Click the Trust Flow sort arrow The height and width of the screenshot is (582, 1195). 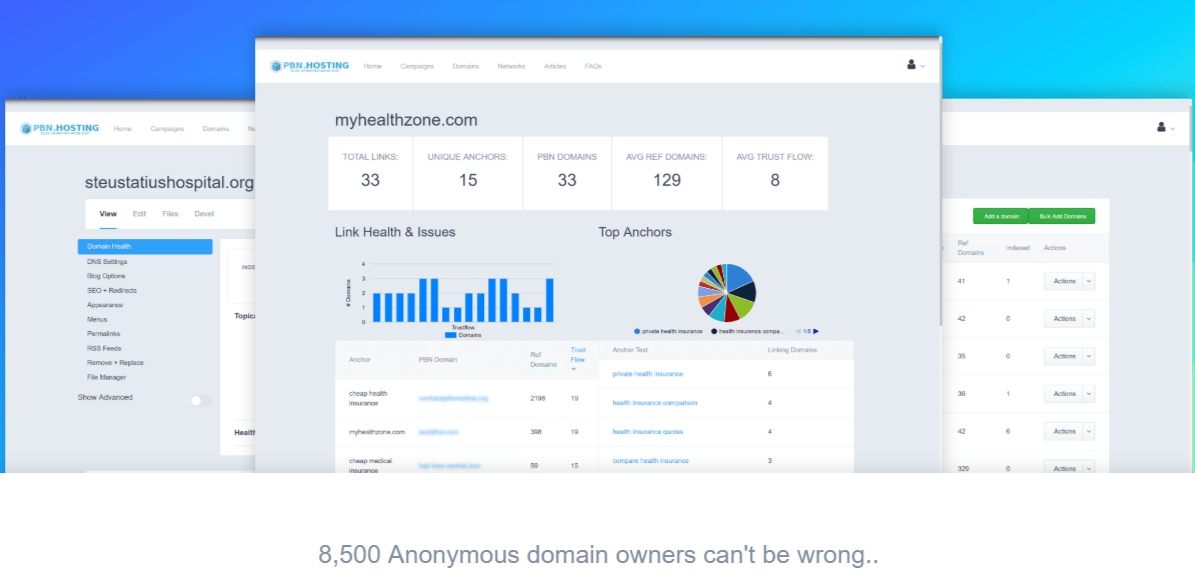tap(574, 369)
